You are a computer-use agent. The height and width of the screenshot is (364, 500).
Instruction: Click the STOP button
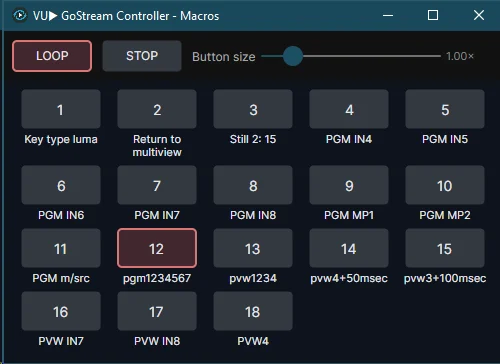pos(142,56)
